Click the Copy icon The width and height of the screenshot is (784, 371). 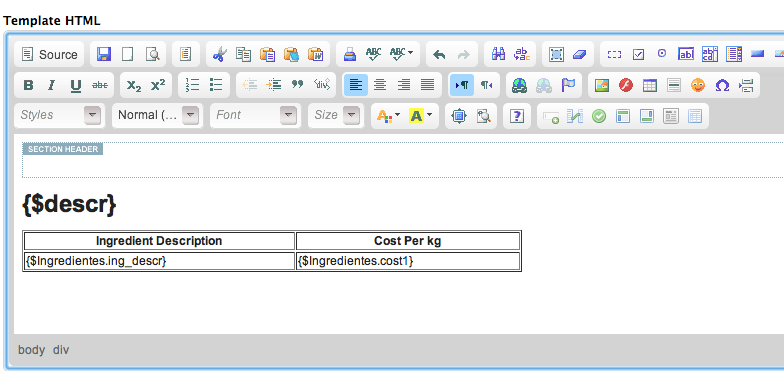pos(244,54)
